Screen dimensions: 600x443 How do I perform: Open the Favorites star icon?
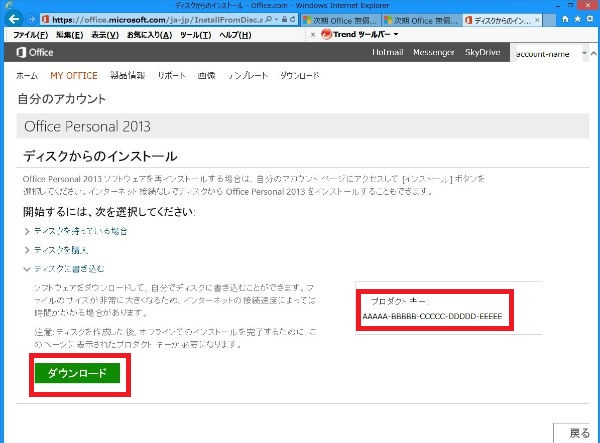pyautogui.click(x=577, y=19)
